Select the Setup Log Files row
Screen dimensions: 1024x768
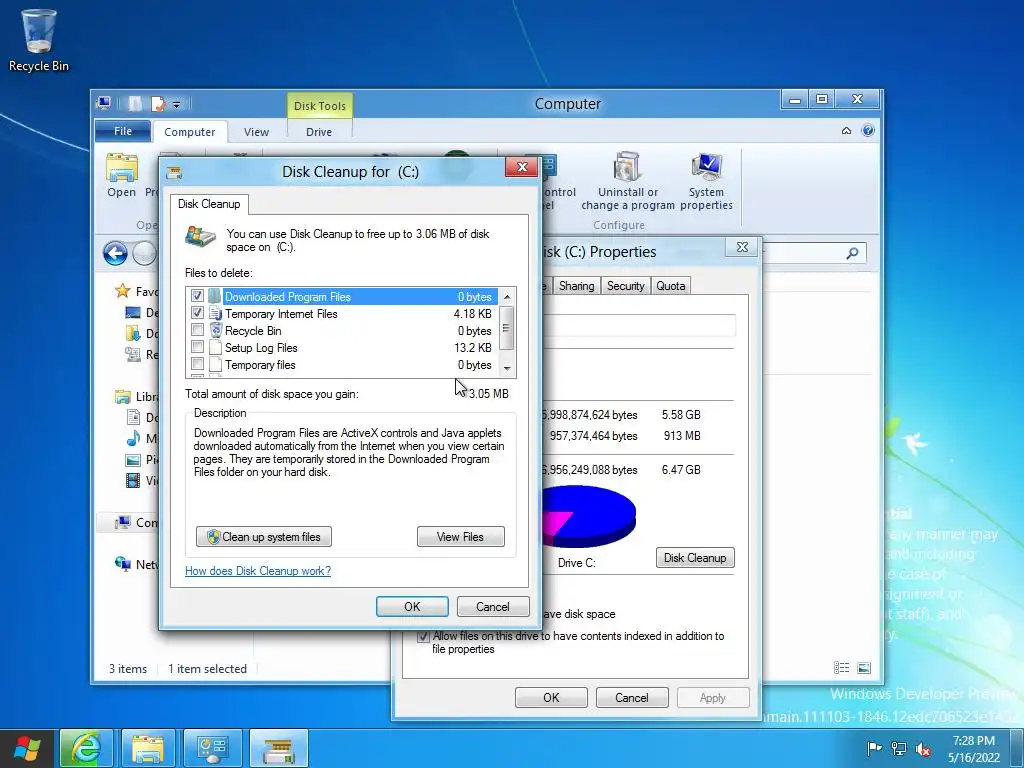tap(342, 347)
